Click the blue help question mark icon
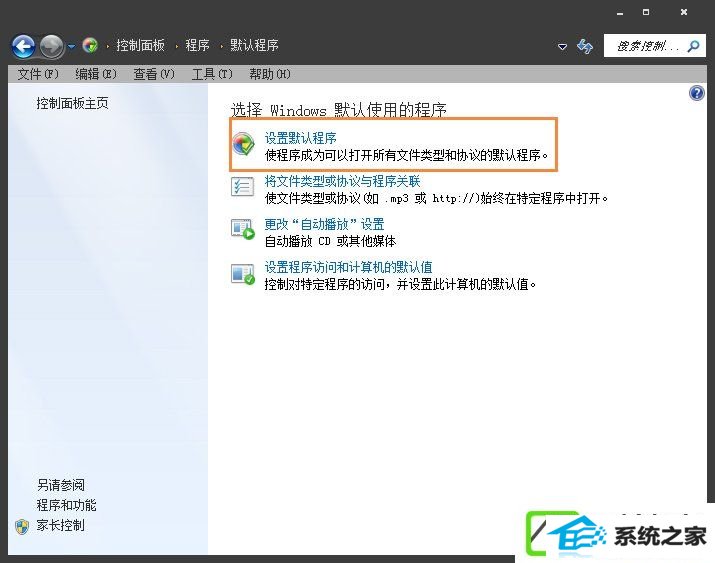The image size is (715, 563). (696, 93)
